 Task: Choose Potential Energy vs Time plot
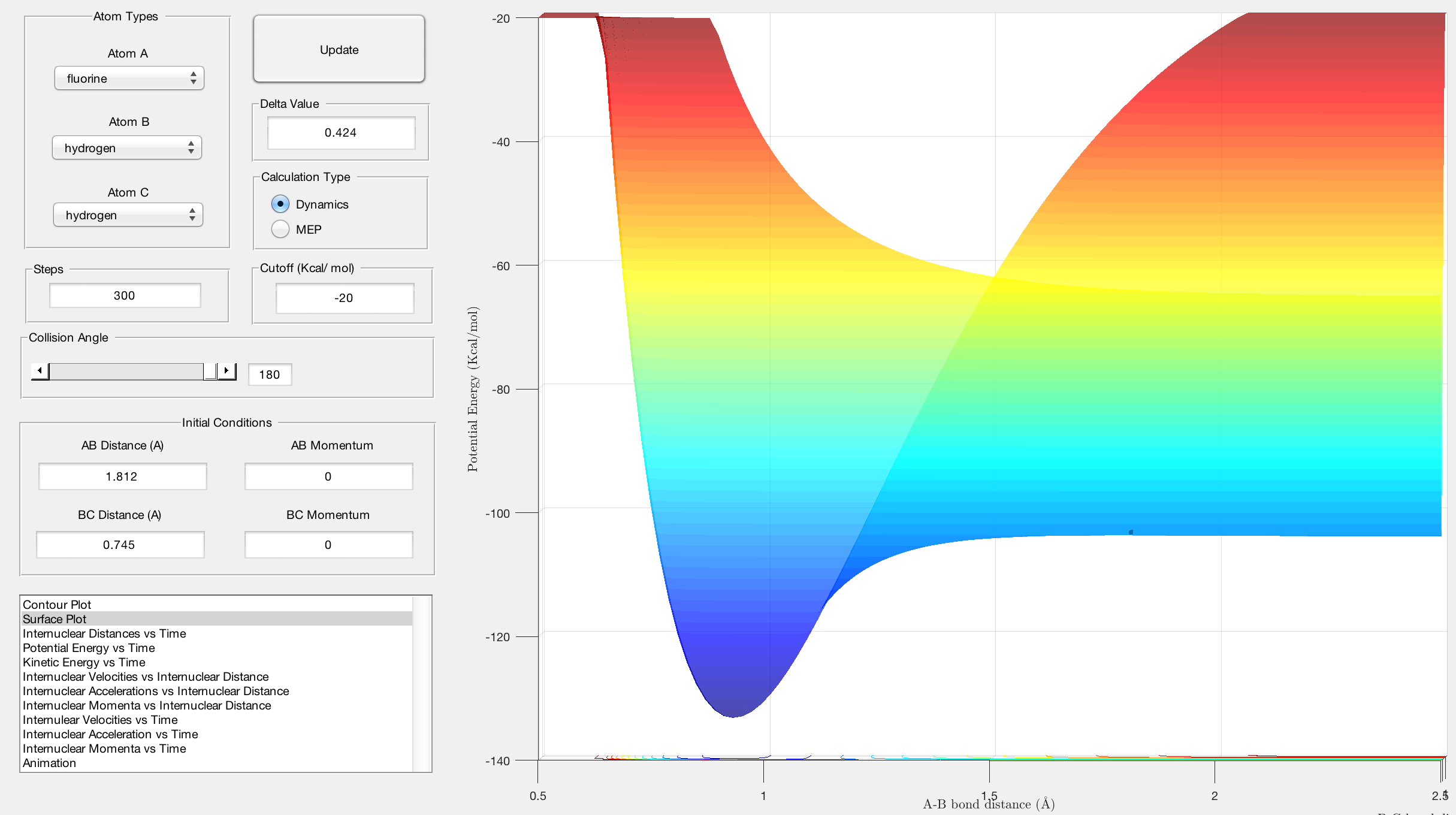89,648
